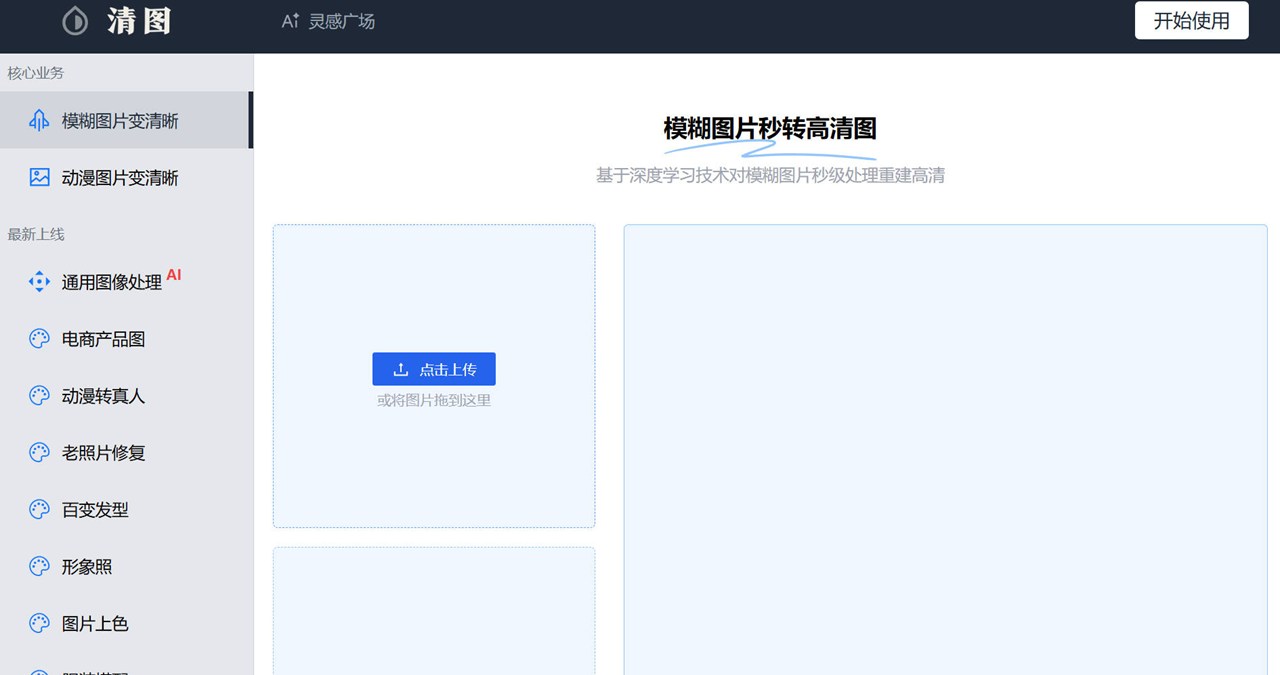The width and height of the screenshot is (1280, 675).
Task: Click the 清图 brand name text
Action: pos(140,21)
